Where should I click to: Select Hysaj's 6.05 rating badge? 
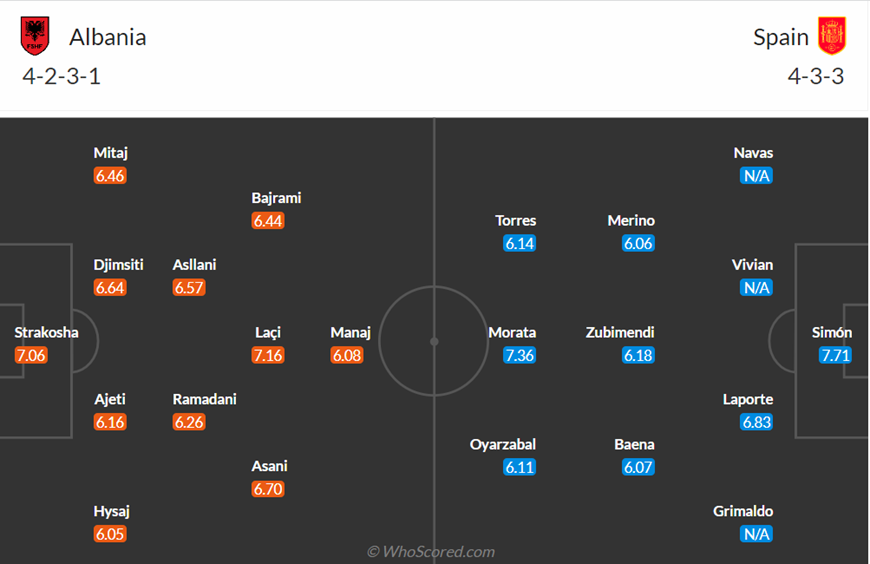click(110, 534)
